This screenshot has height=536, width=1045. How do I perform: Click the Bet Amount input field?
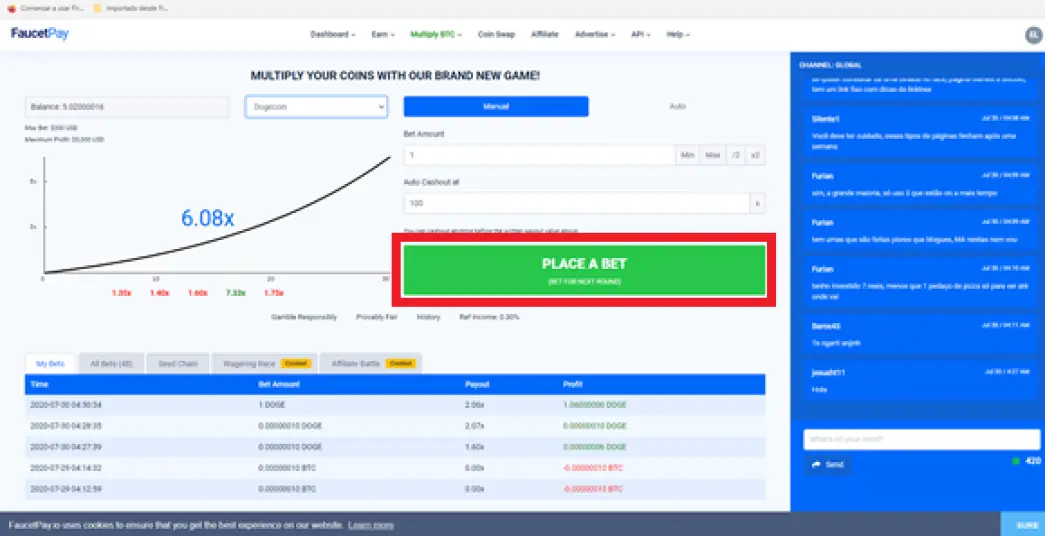[539, 155]
